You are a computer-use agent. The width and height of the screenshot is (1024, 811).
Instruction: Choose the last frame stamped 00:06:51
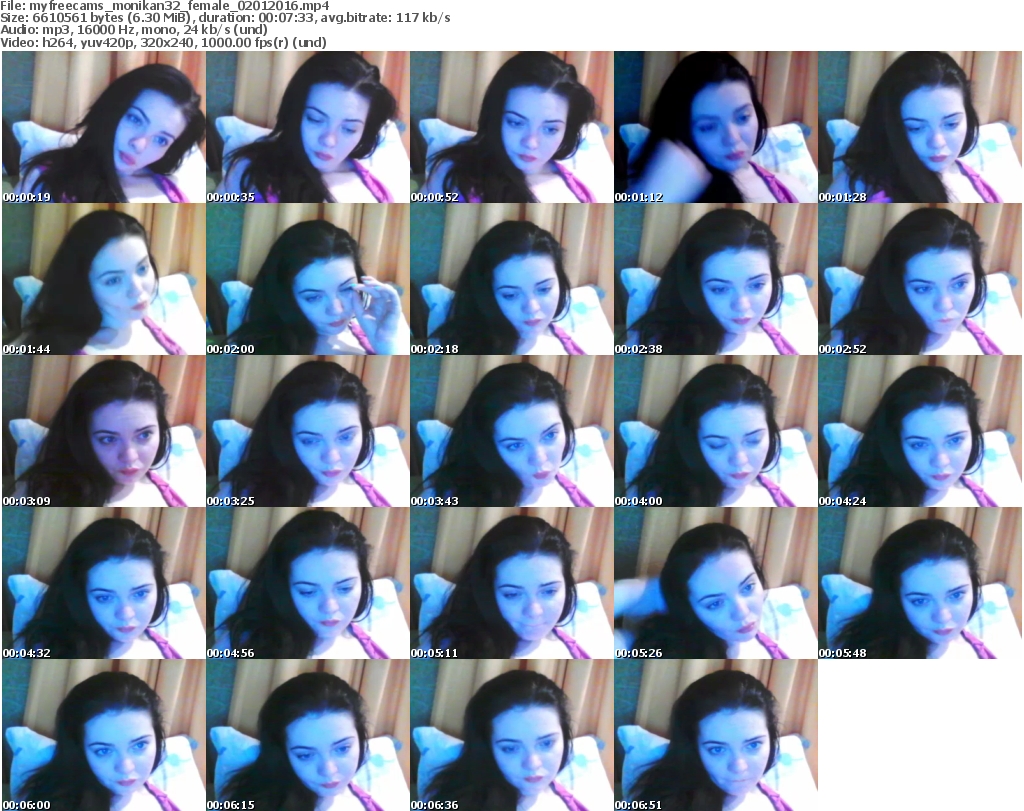pyautogui.click(x=715, y=735)
